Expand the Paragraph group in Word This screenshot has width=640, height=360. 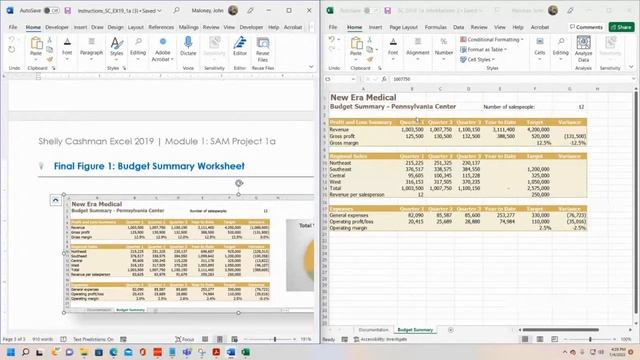(x=91, y=49)
